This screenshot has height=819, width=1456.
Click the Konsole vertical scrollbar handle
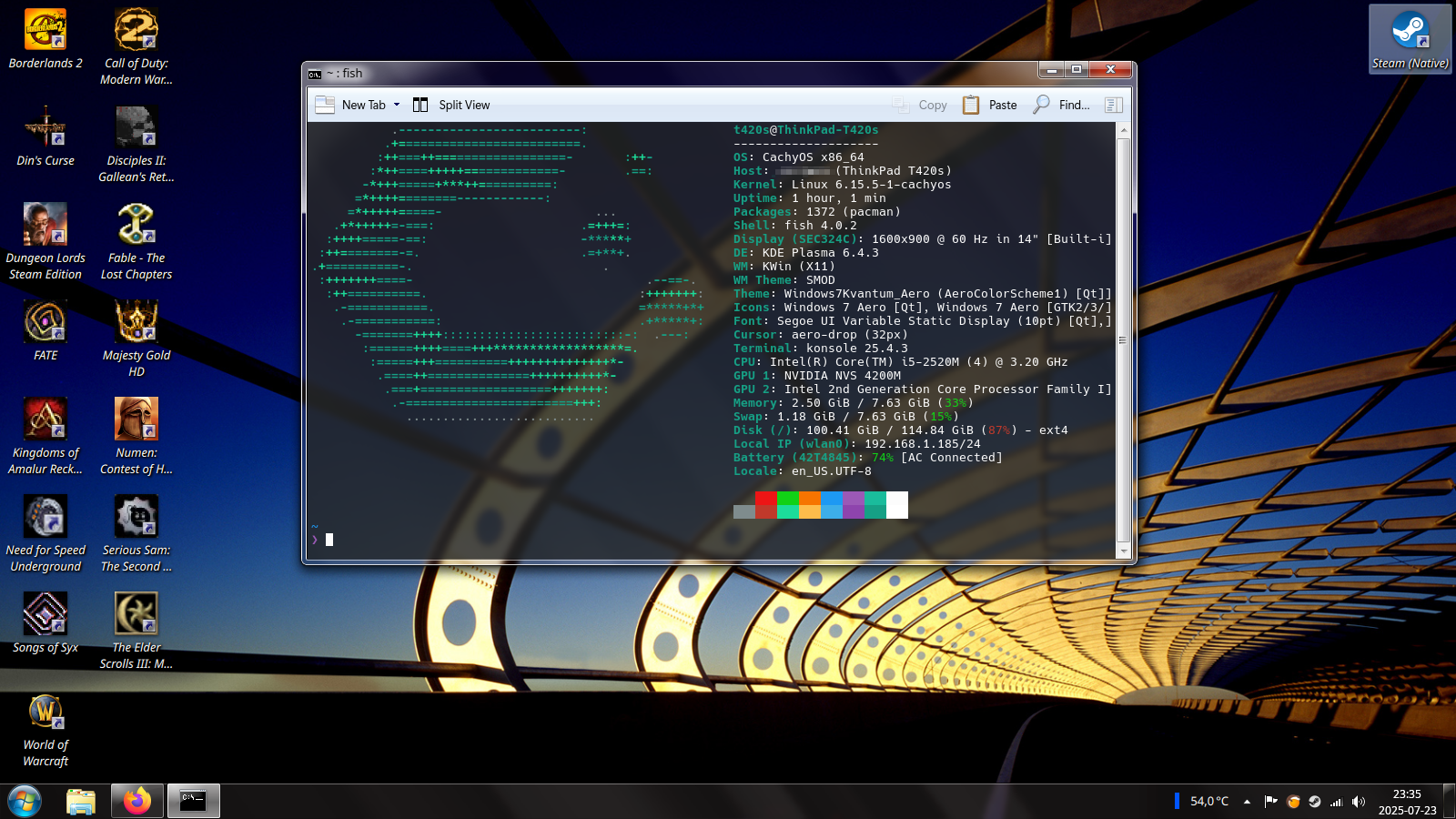[1124, 340]
